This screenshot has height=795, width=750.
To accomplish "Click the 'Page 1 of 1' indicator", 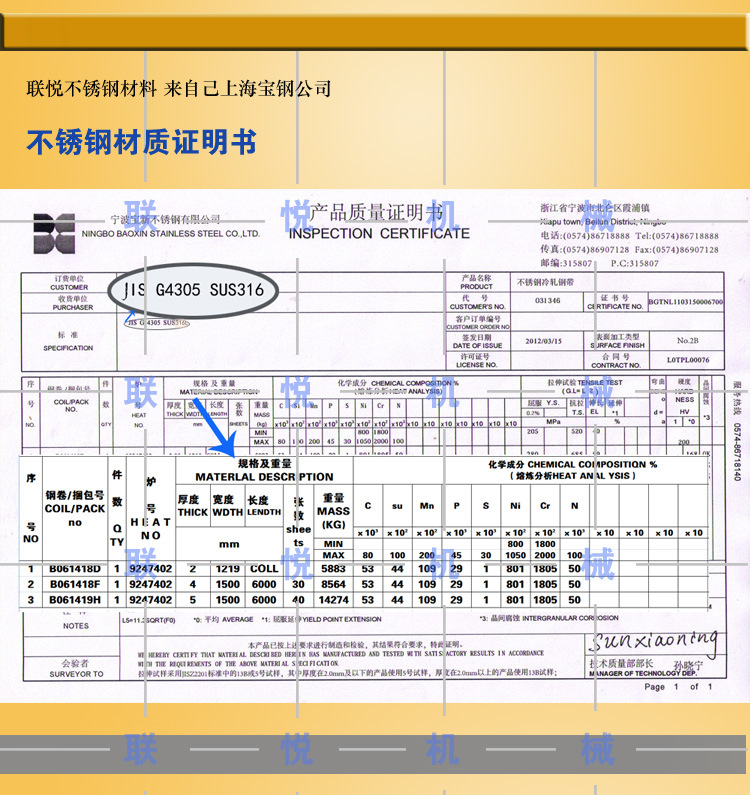I will pyautogui.click(x=678, y=686).
